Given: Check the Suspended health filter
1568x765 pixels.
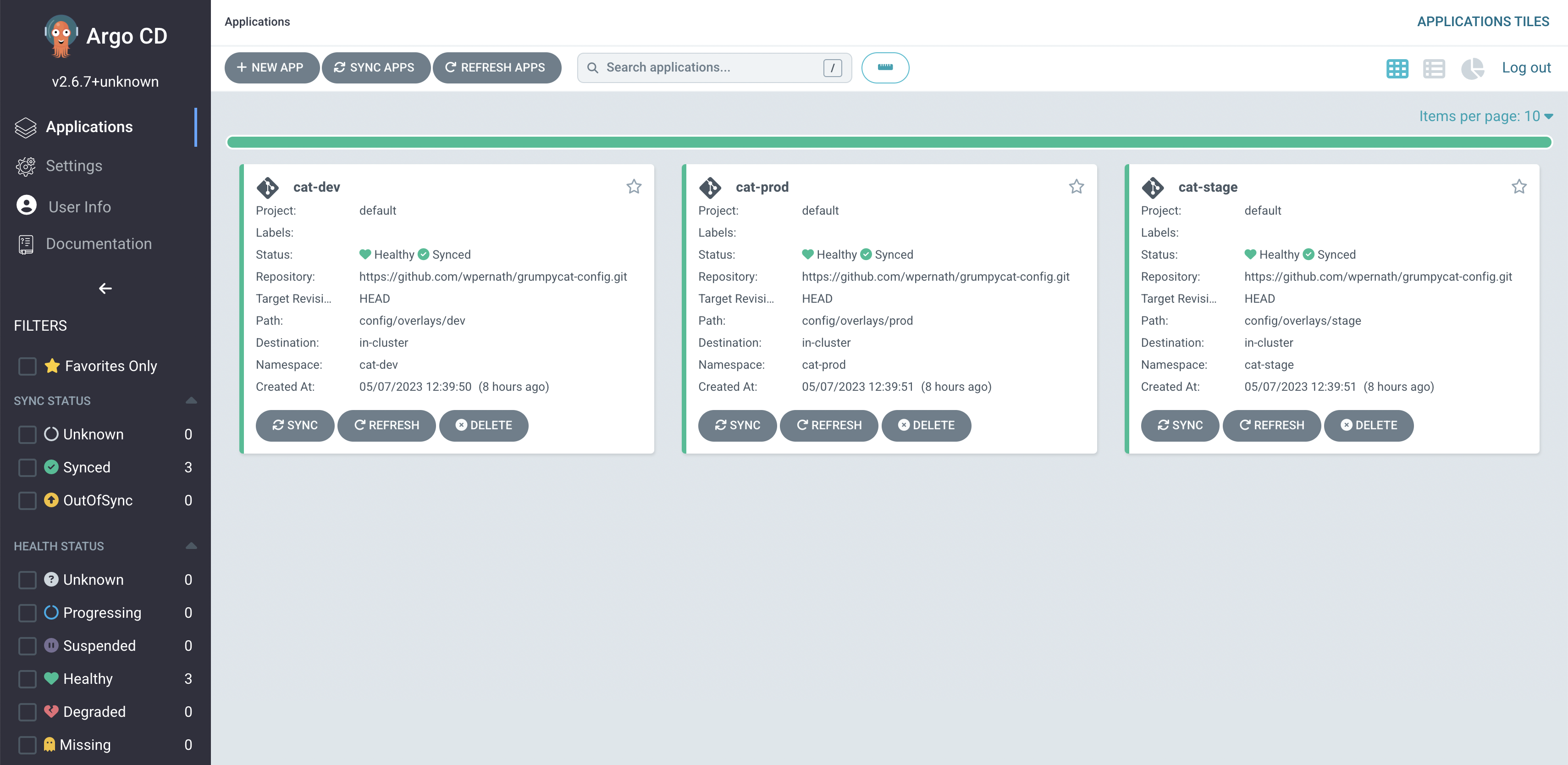Looking at the screenshot, I should 28,646.
